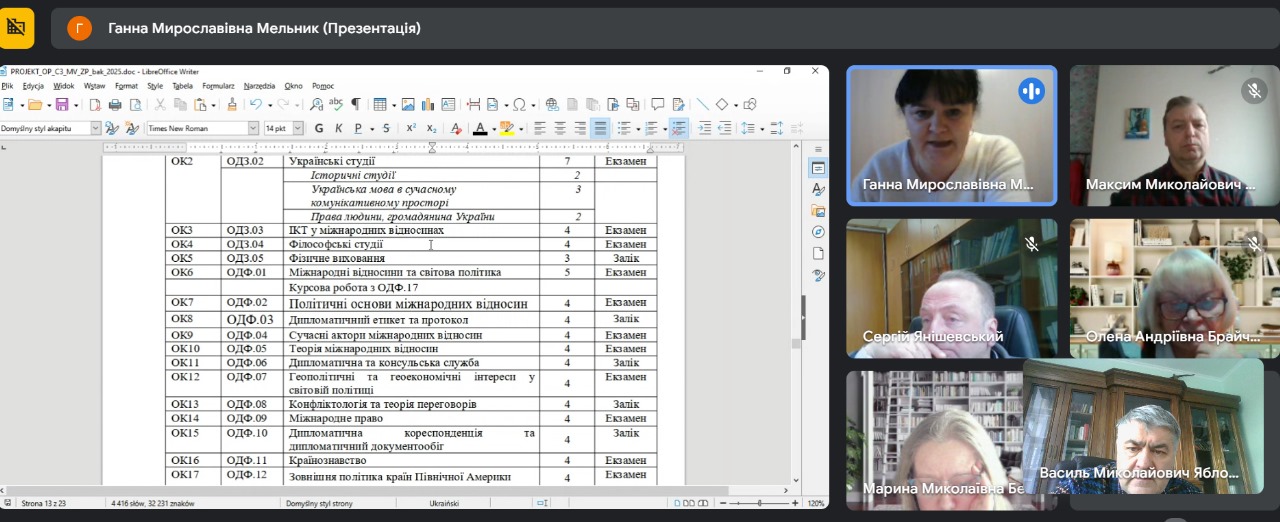
Task: Toggle formatting marks pilcrow button
Action: (354, 105)
